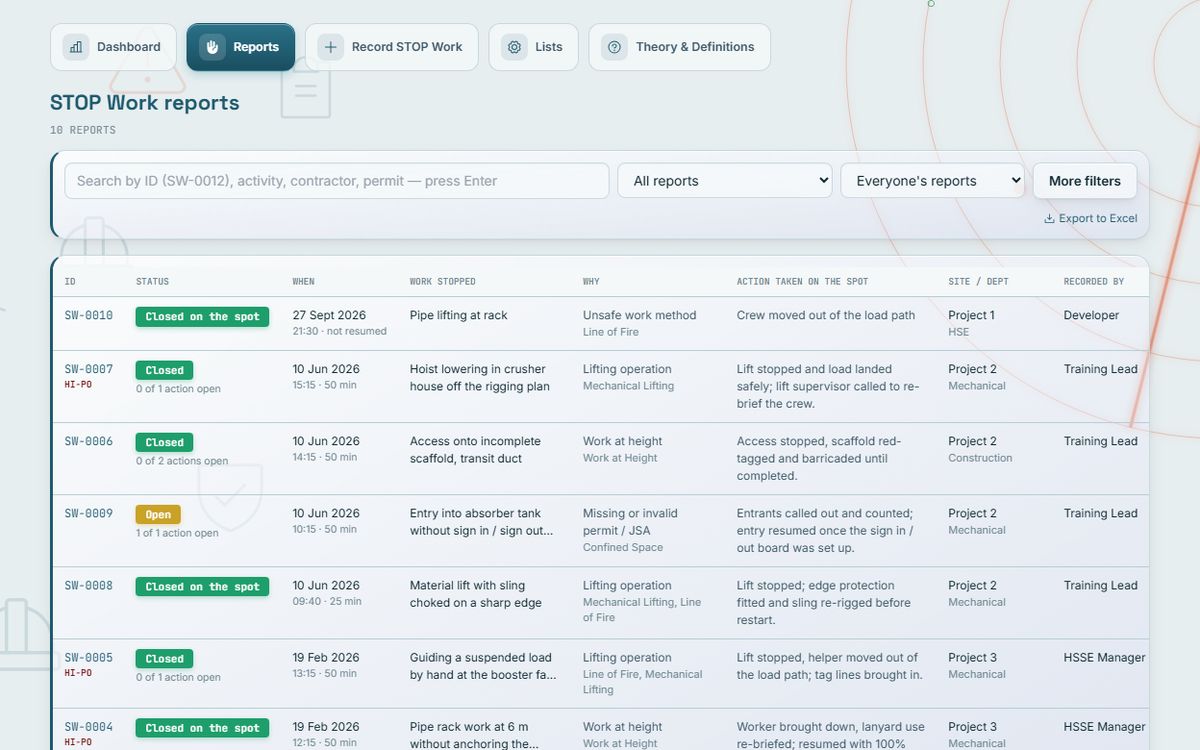Click 'Developer' in Recorded By column
Screen dimensions: 1200x750
pos(1091,315)
